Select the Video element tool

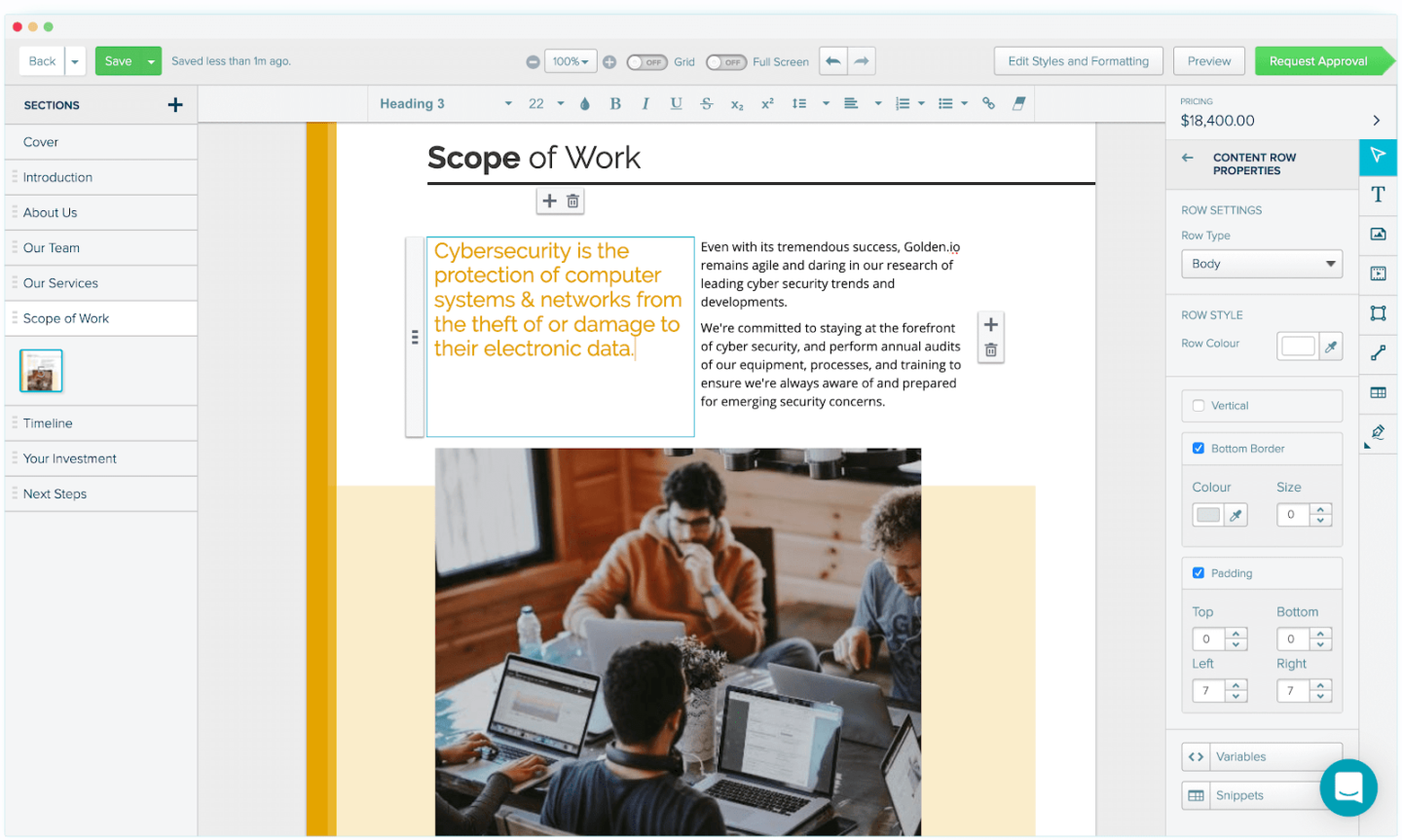click(1379, 274)
